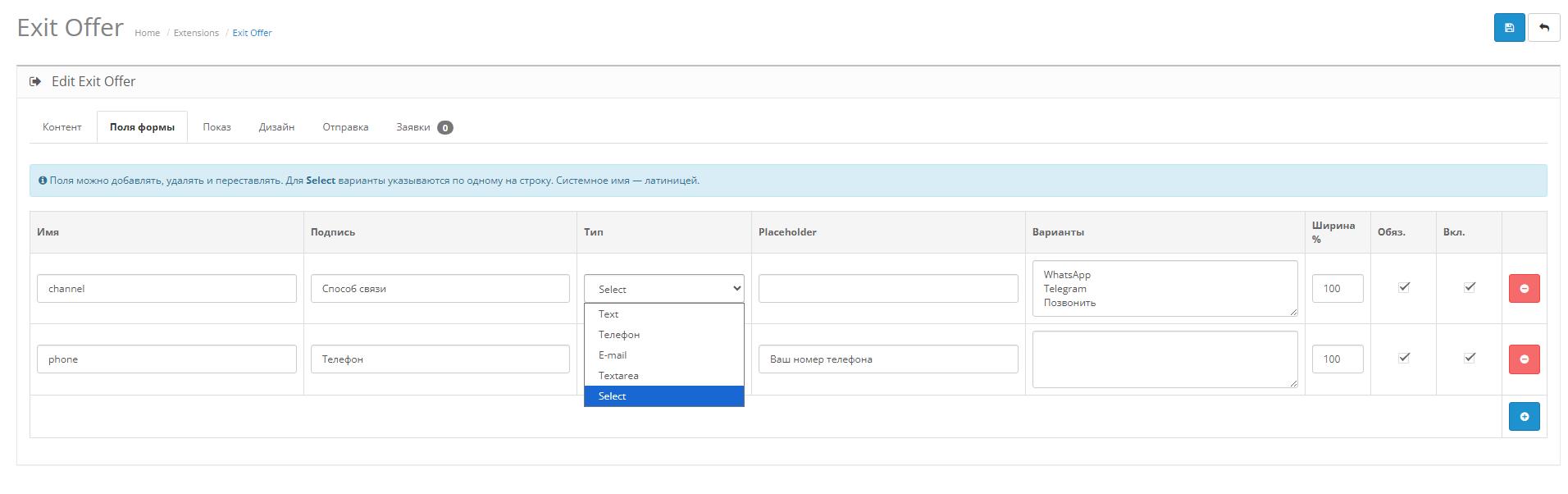Edit the Способ связи label field

pos(440,289)
